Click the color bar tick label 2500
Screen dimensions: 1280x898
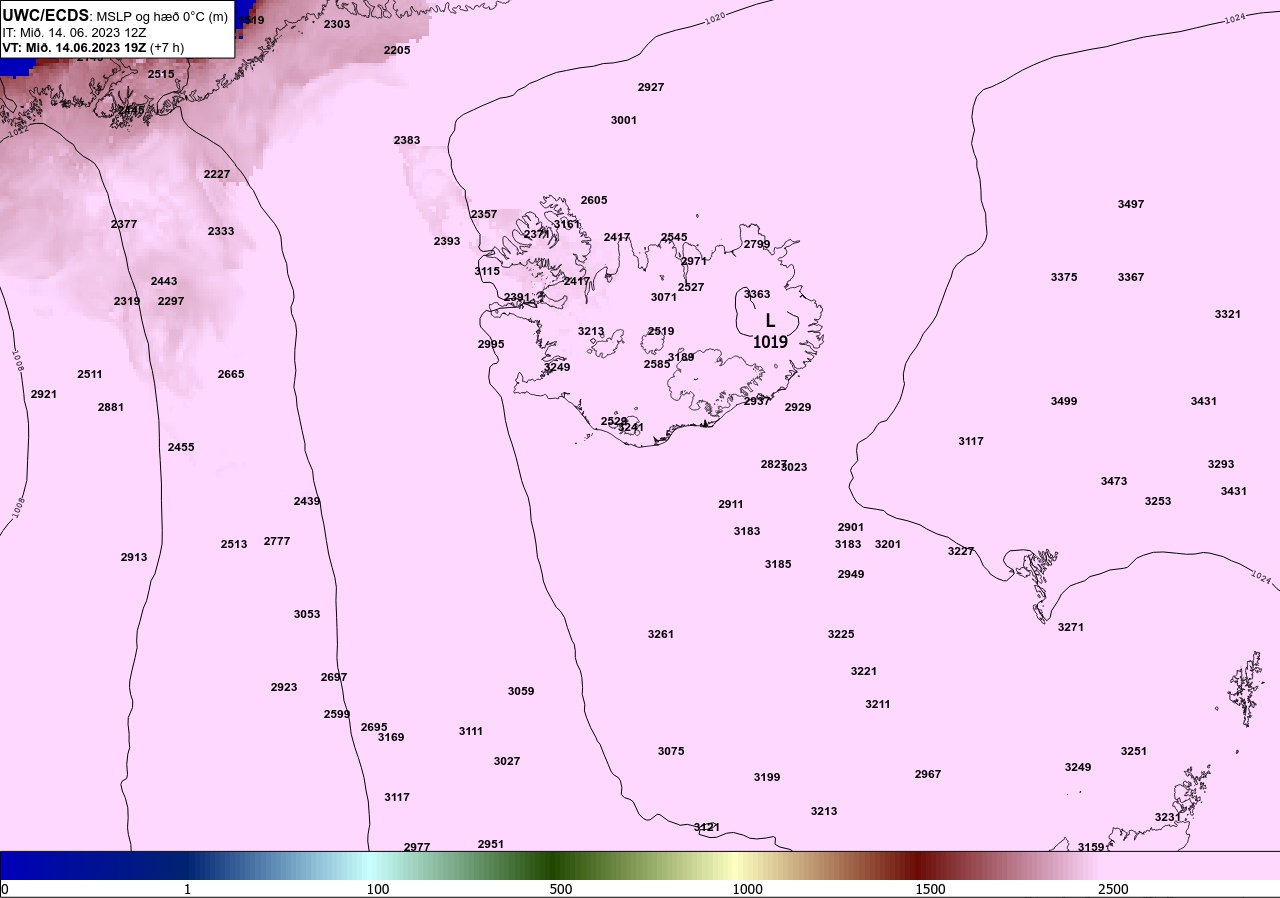pyautogui.click(x=1113, y=889)
